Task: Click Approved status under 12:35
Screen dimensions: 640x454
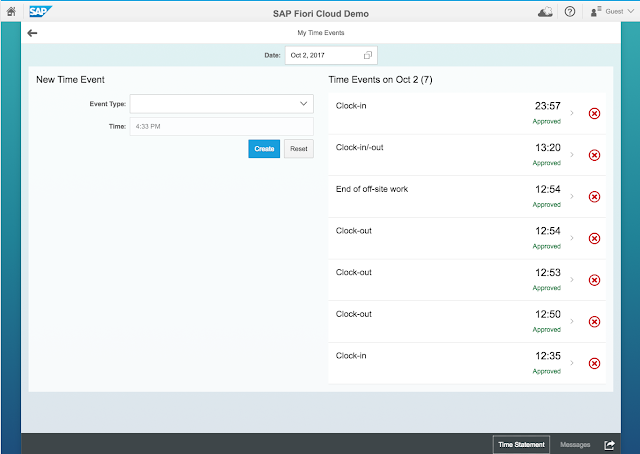Action: (547, 371)
